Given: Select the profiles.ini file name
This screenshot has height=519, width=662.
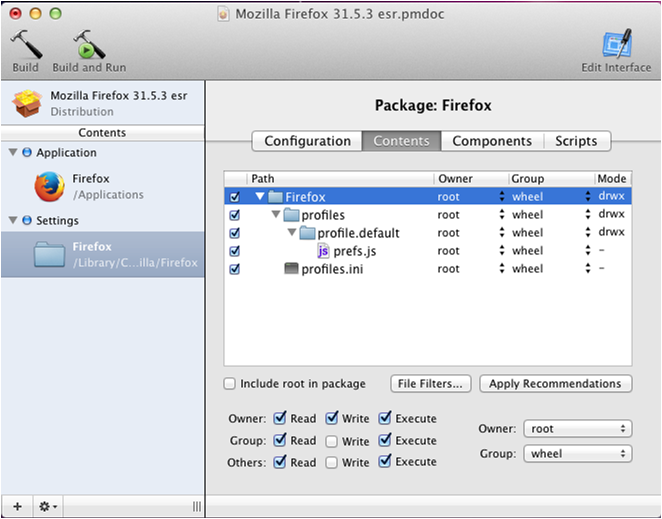Looking at the screenshot, I should tap(332, 269).
